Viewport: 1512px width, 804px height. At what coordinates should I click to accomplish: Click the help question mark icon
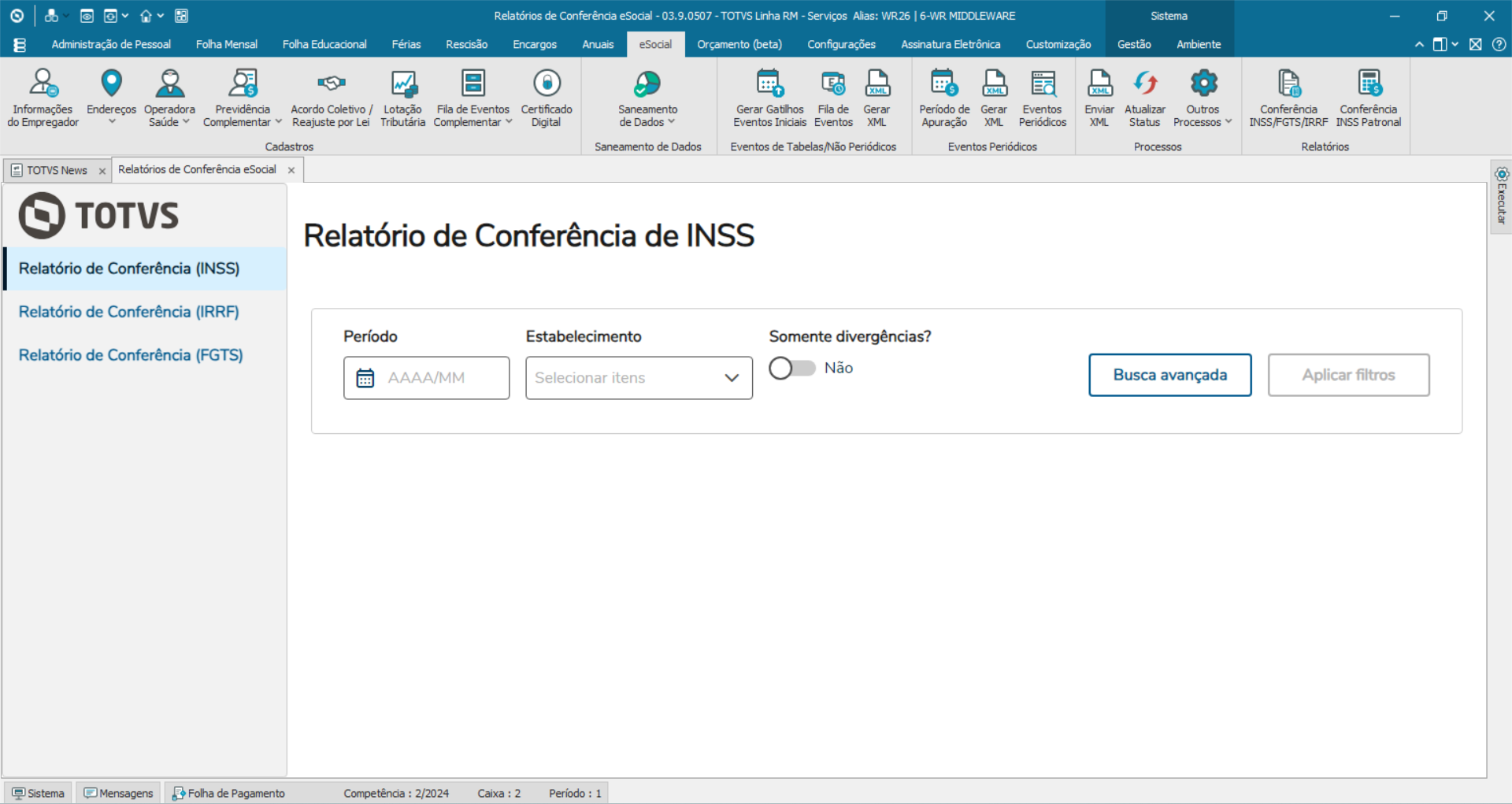(1499, 45)
